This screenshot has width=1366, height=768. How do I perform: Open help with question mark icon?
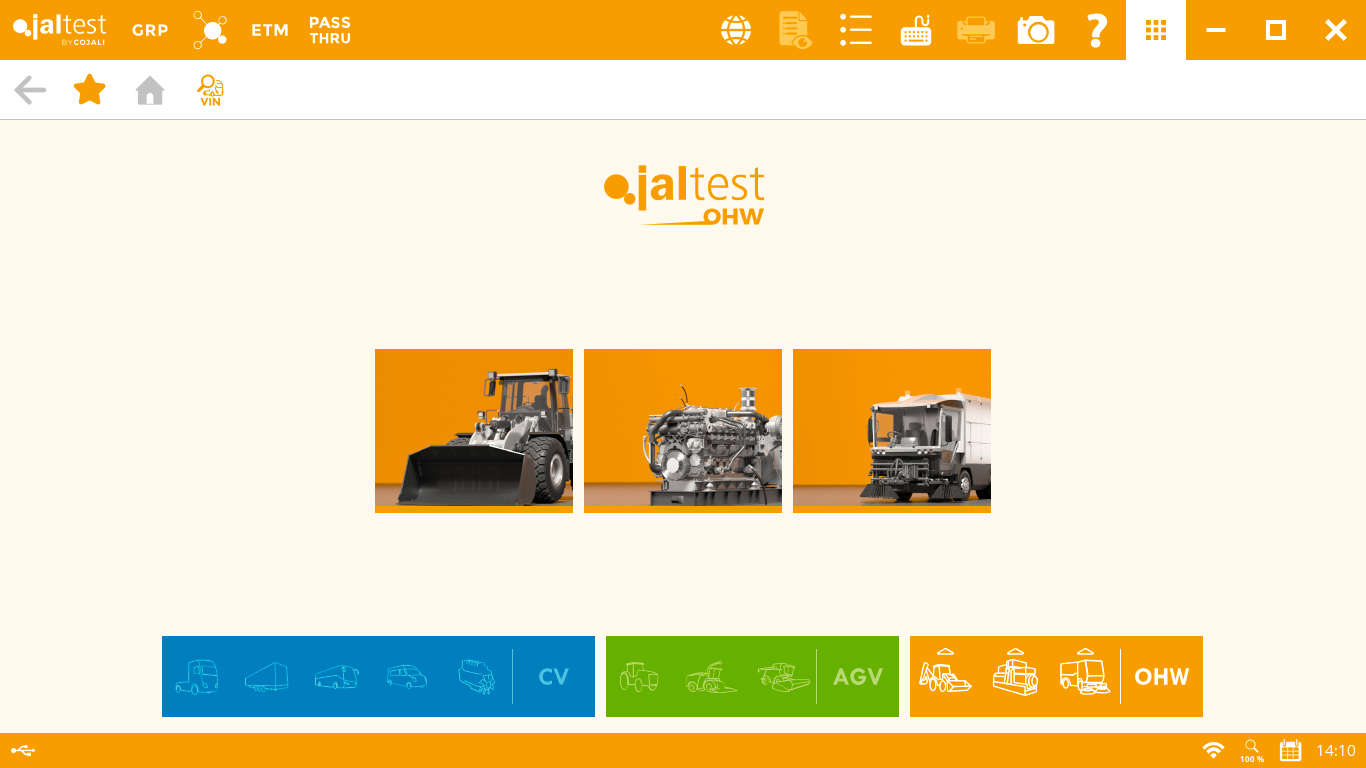pos(1096,30)
